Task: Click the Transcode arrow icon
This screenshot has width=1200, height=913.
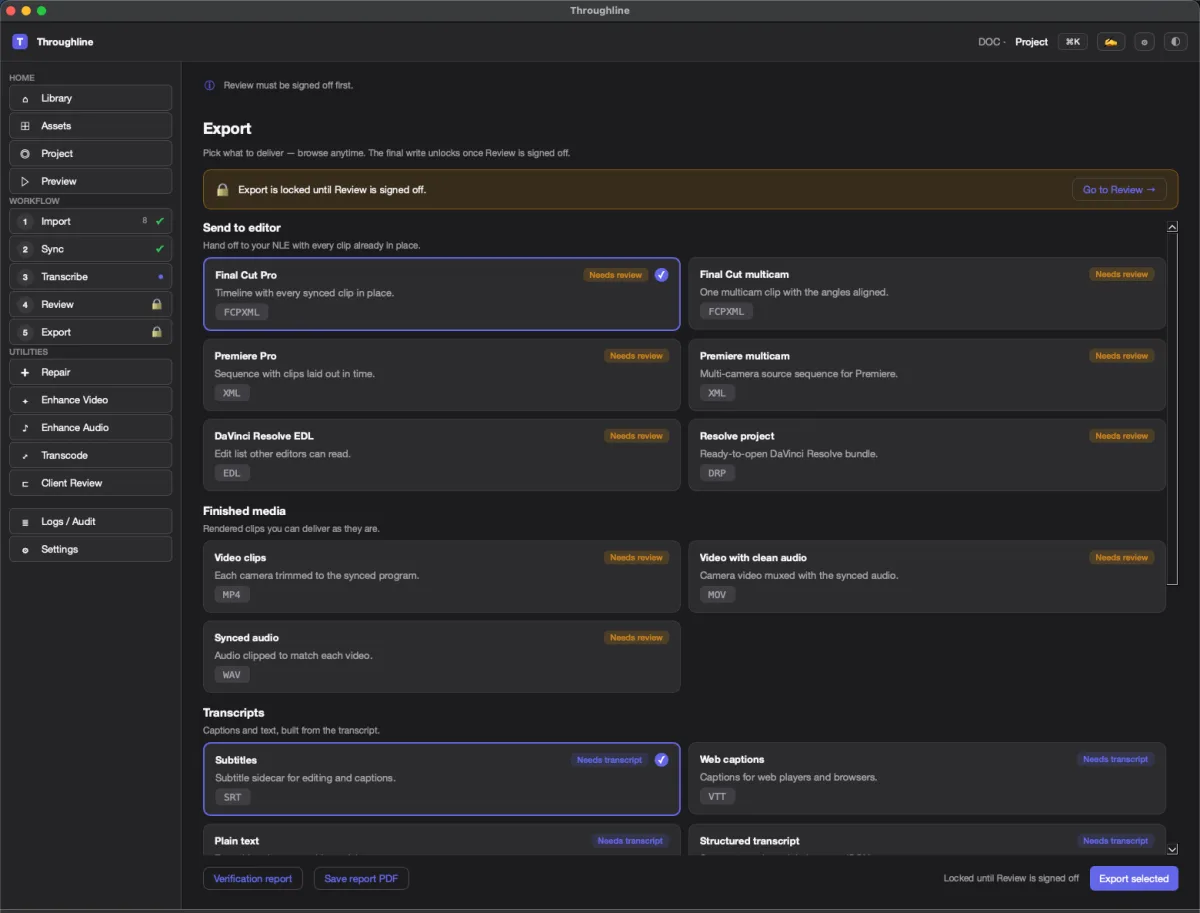Action: [25, 455]
